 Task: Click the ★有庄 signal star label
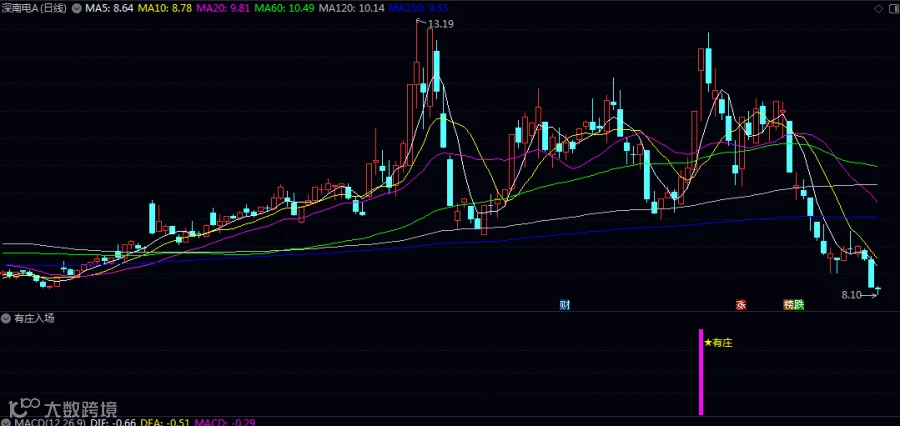coord(719,343)
